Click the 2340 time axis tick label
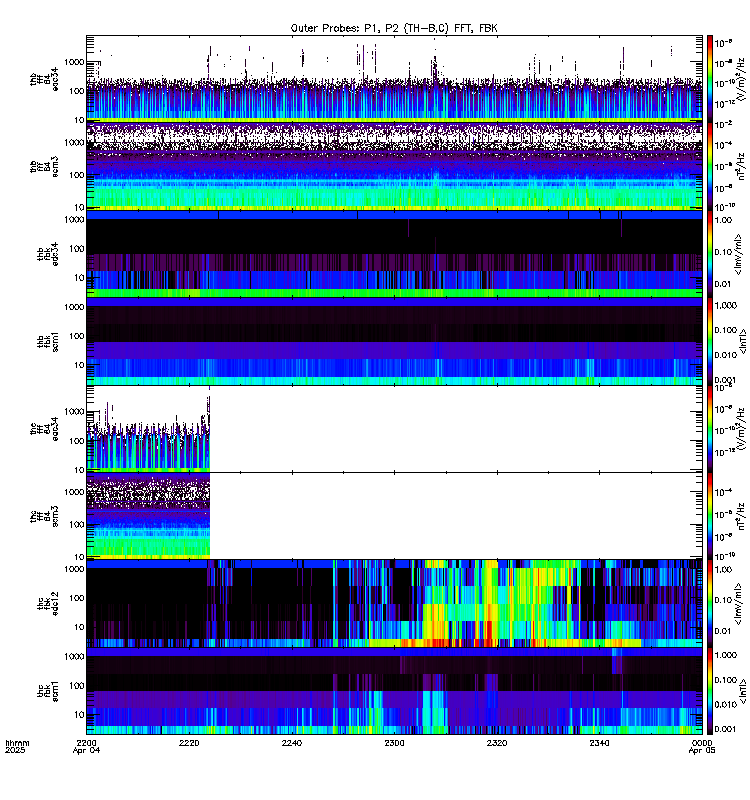 point(599,743)
